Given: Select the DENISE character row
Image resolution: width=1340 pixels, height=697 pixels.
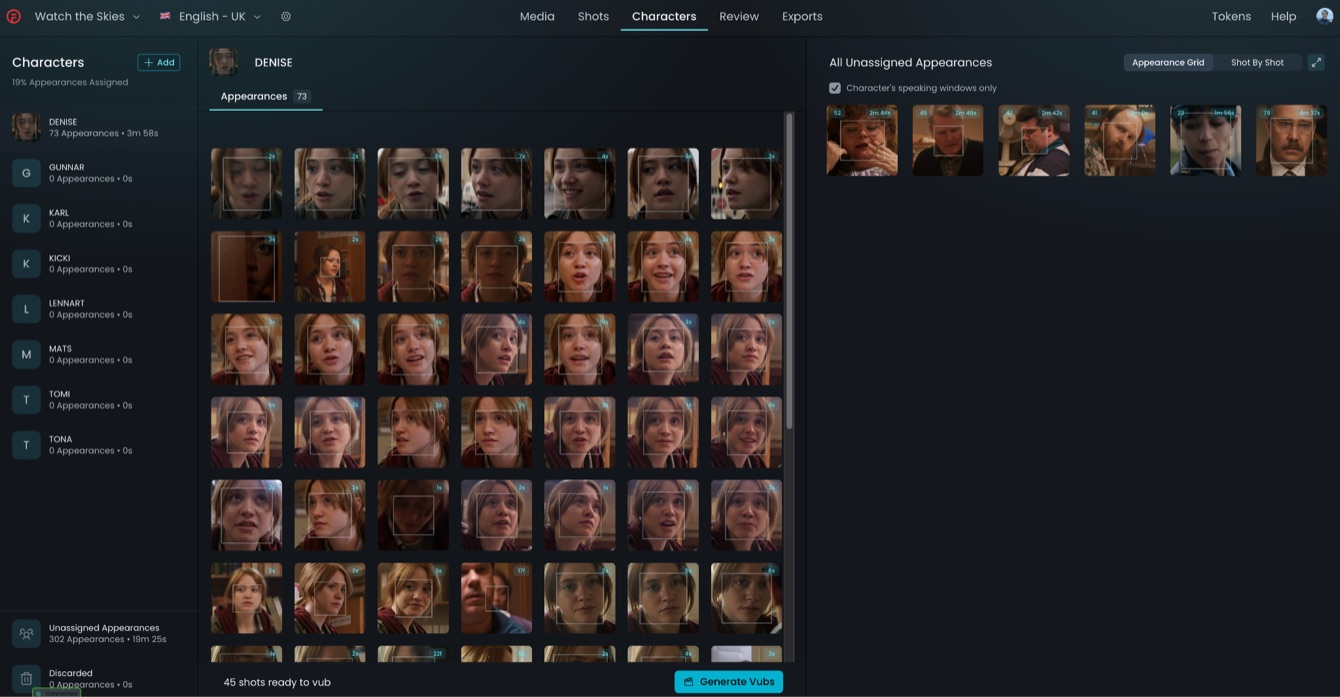Looking at the screenshot, I should click(98, 127).
